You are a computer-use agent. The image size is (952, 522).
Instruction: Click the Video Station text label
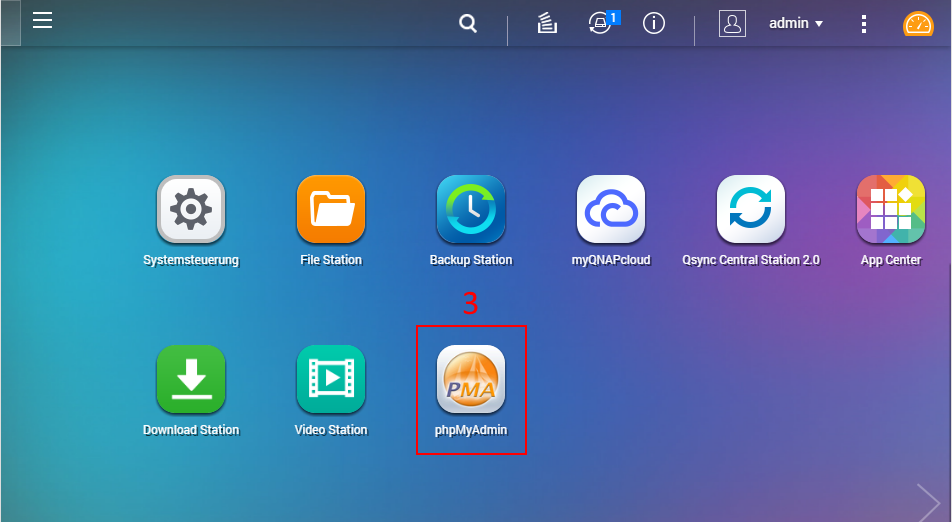point(331,430)
